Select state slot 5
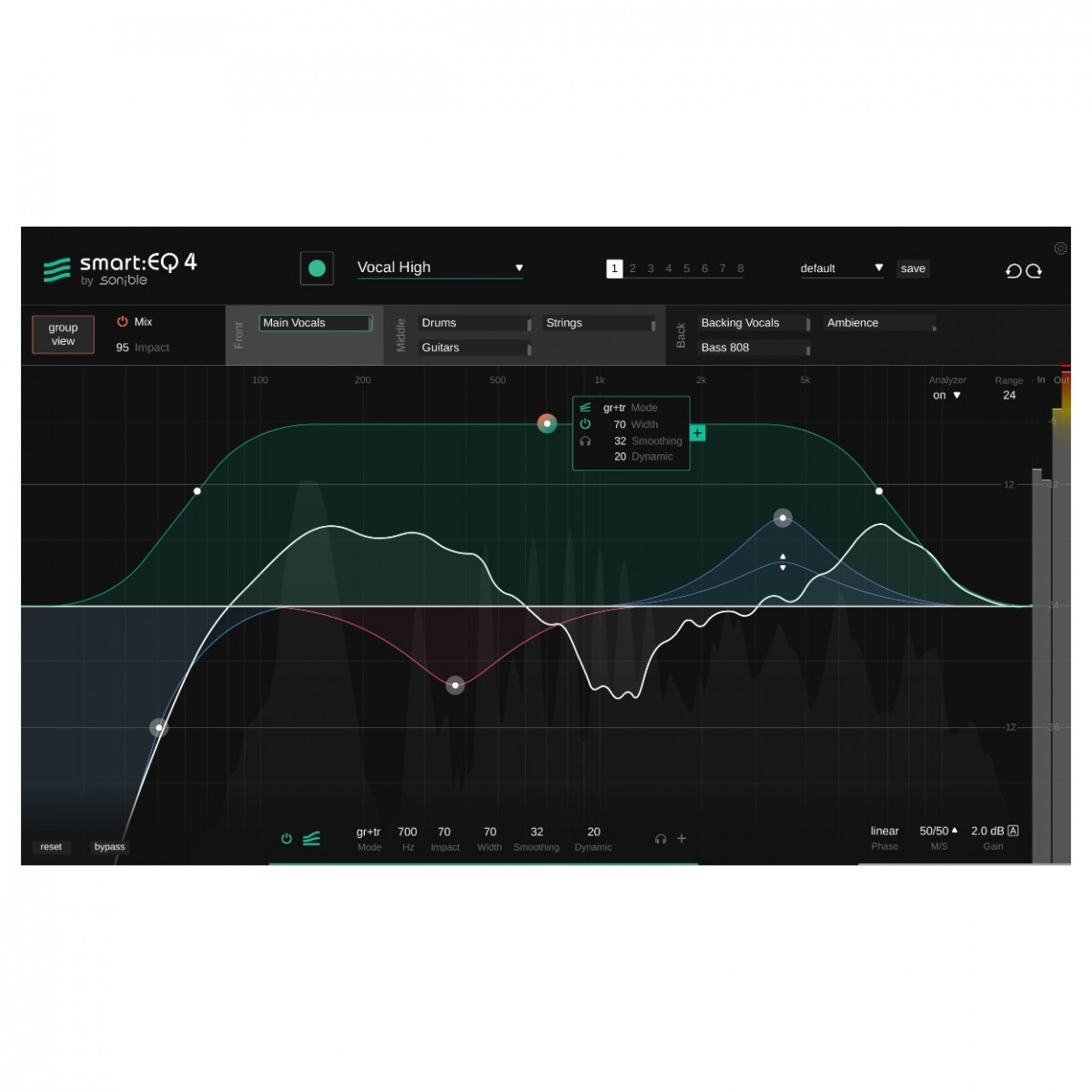The height and width of the screenshot is (1092, 1092). tap(686, 268)
